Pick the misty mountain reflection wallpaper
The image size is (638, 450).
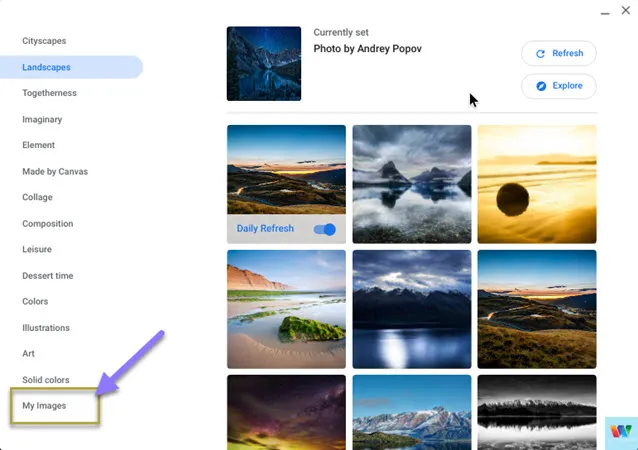412,184
